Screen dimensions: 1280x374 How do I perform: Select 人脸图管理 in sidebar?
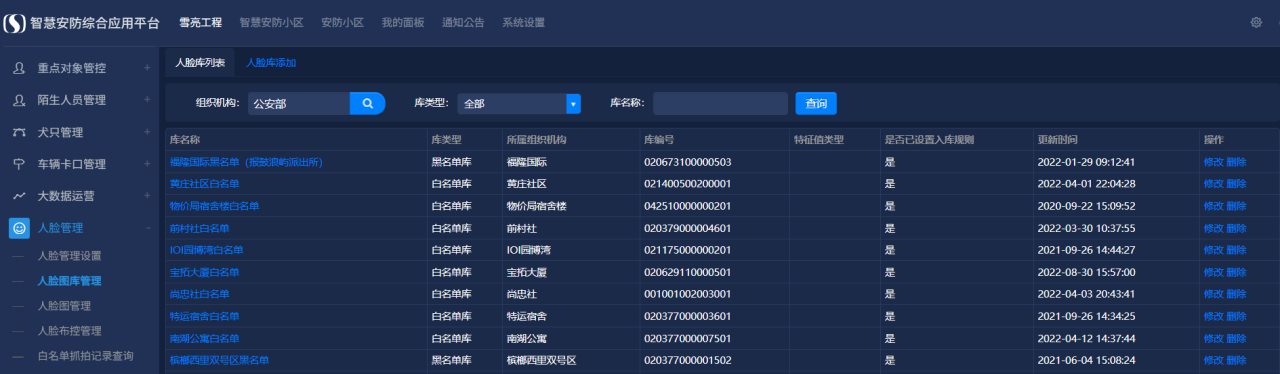click(64, 306)
